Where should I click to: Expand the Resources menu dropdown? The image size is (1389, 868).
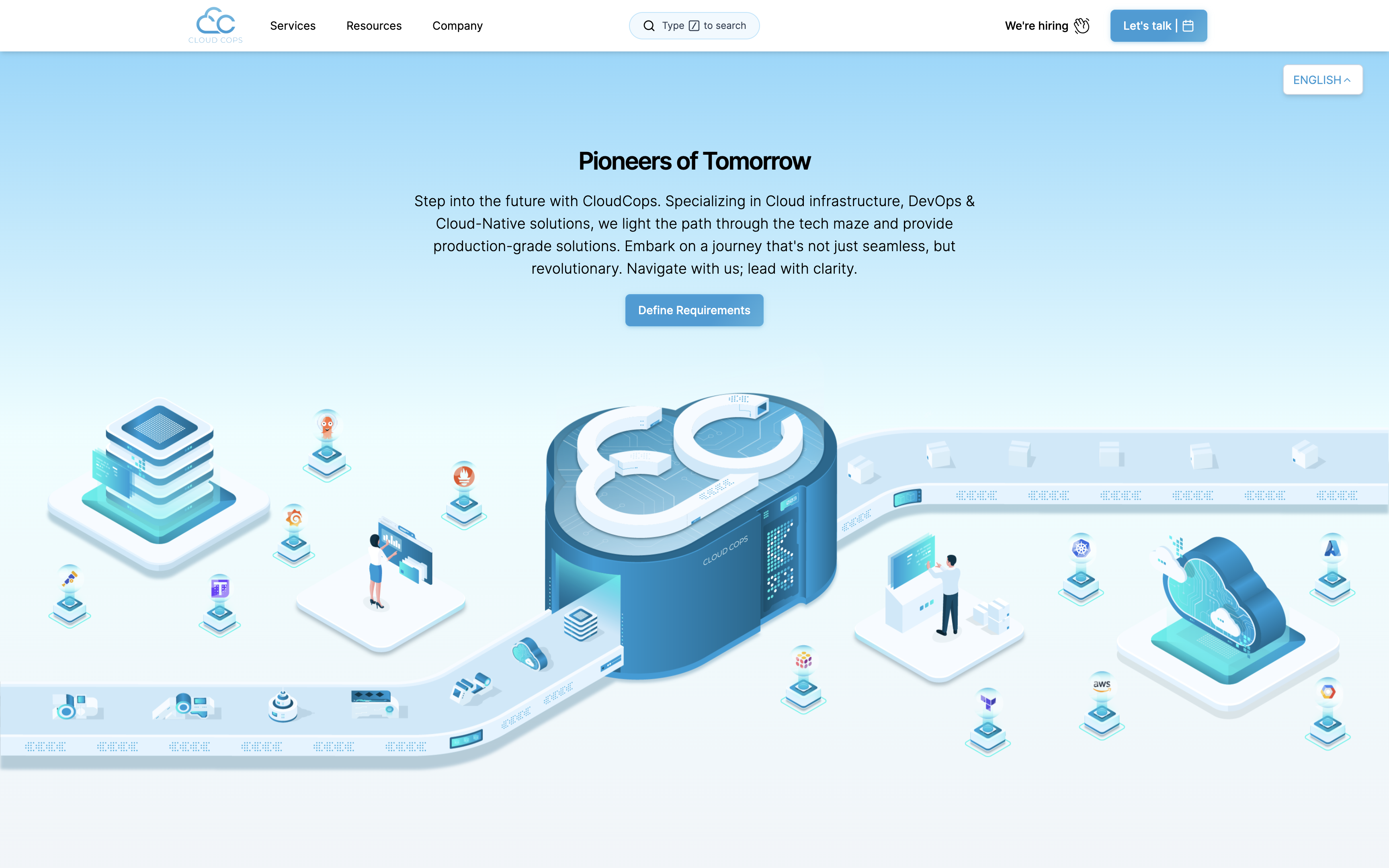[x=373, y=25]
